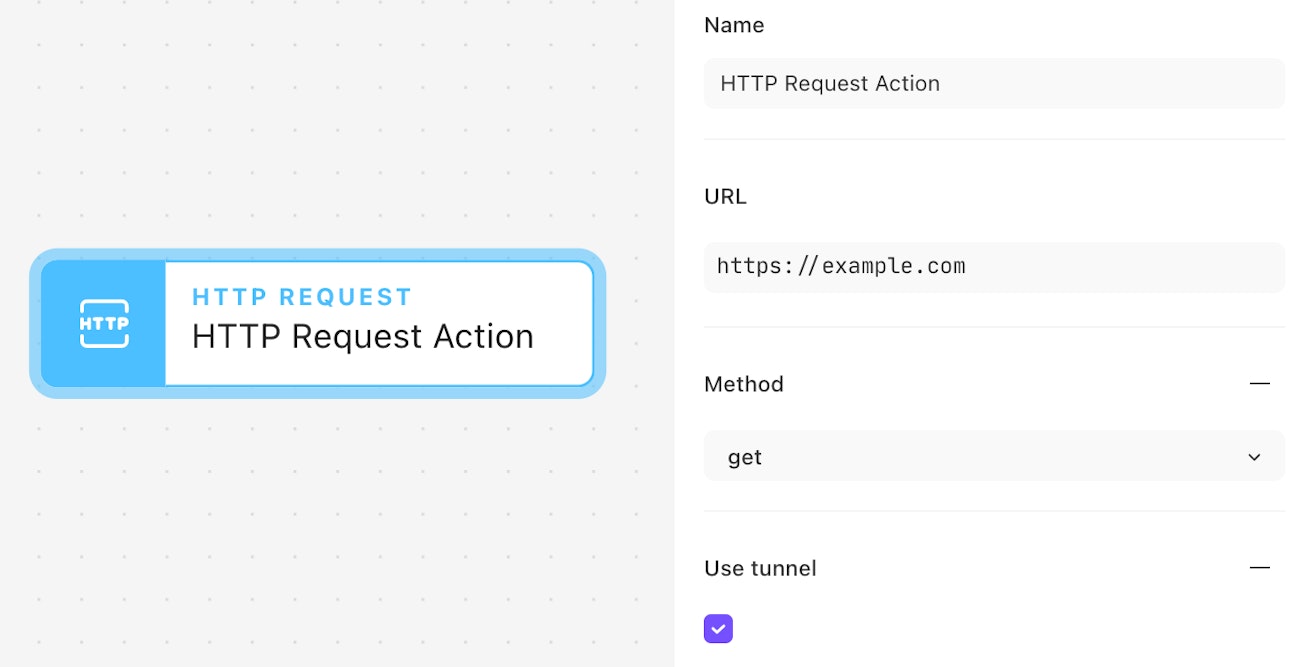Click the Method section heading
This screenshot has height=667, width=1300.
coord(744,384)
